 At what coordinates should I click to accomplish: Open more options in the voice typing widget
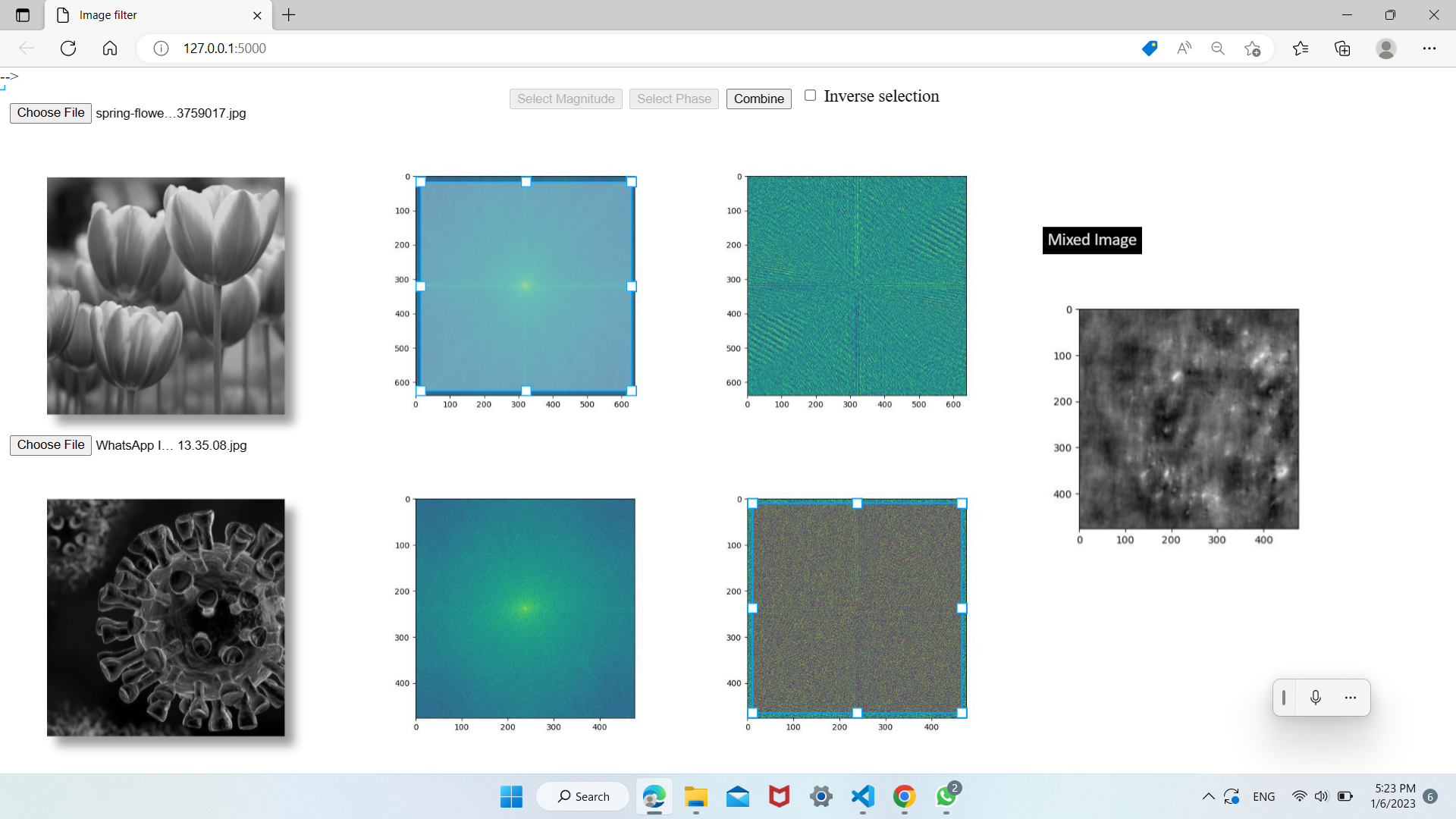tap(1351, 698)
